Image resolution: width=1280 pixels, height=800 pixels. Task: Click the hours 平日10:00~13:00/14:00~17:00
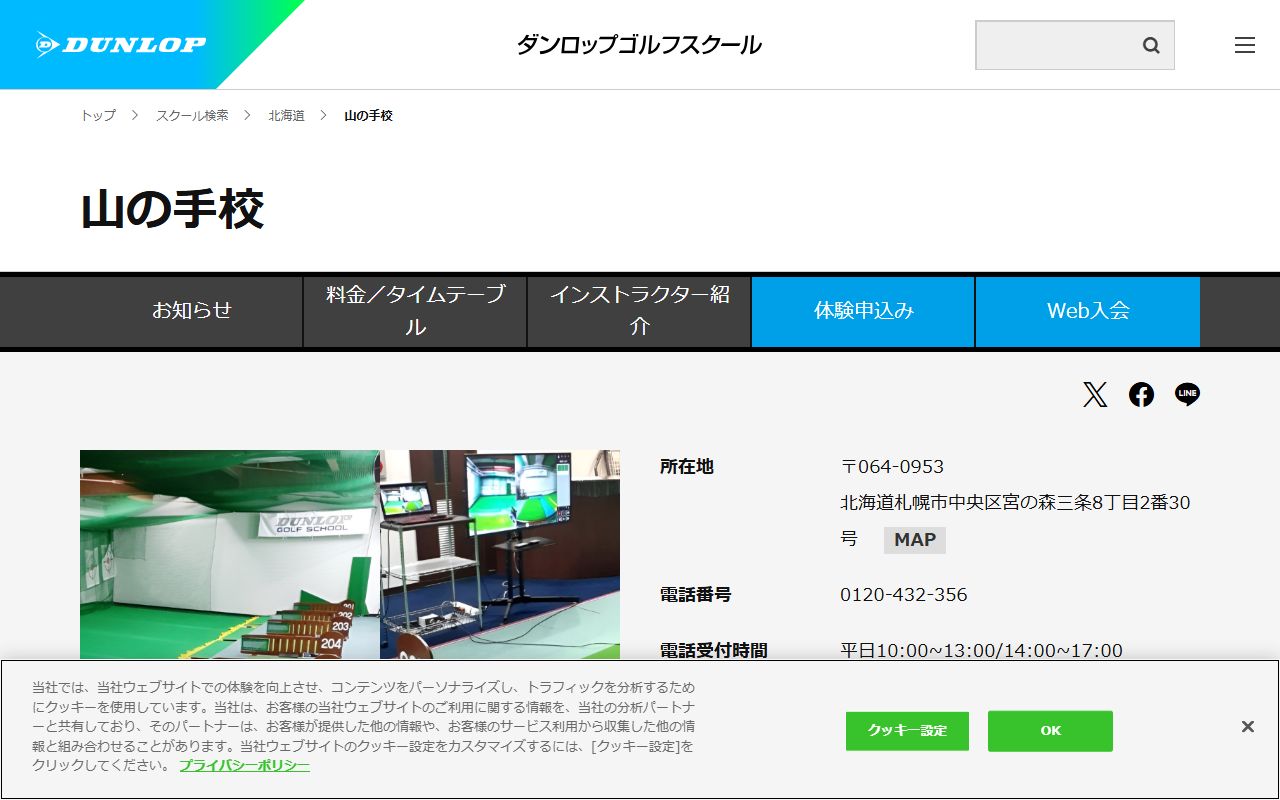pyautogui.click(x=981, y=651)
